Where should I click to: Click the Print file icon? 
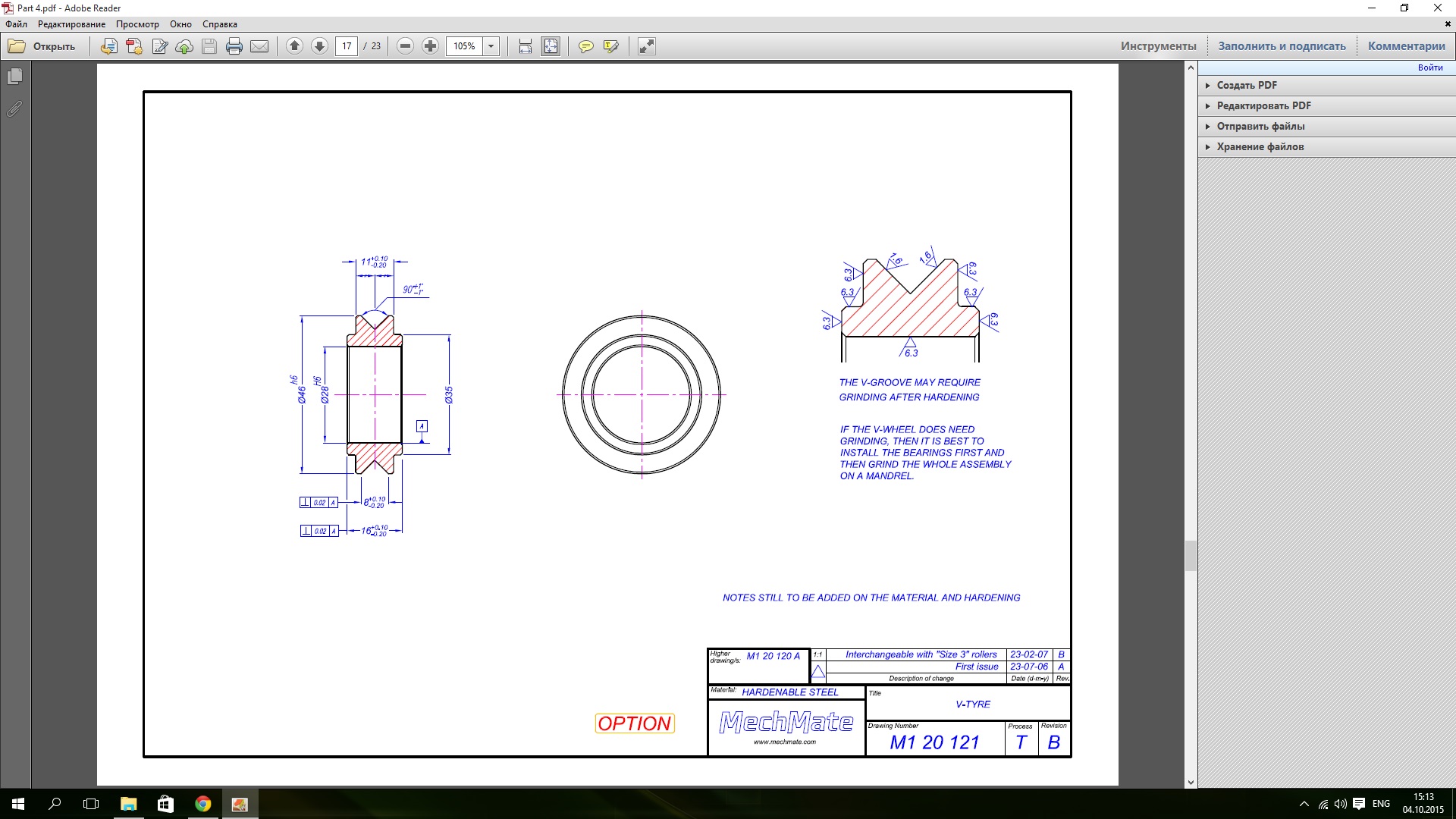tap(234, 46)
